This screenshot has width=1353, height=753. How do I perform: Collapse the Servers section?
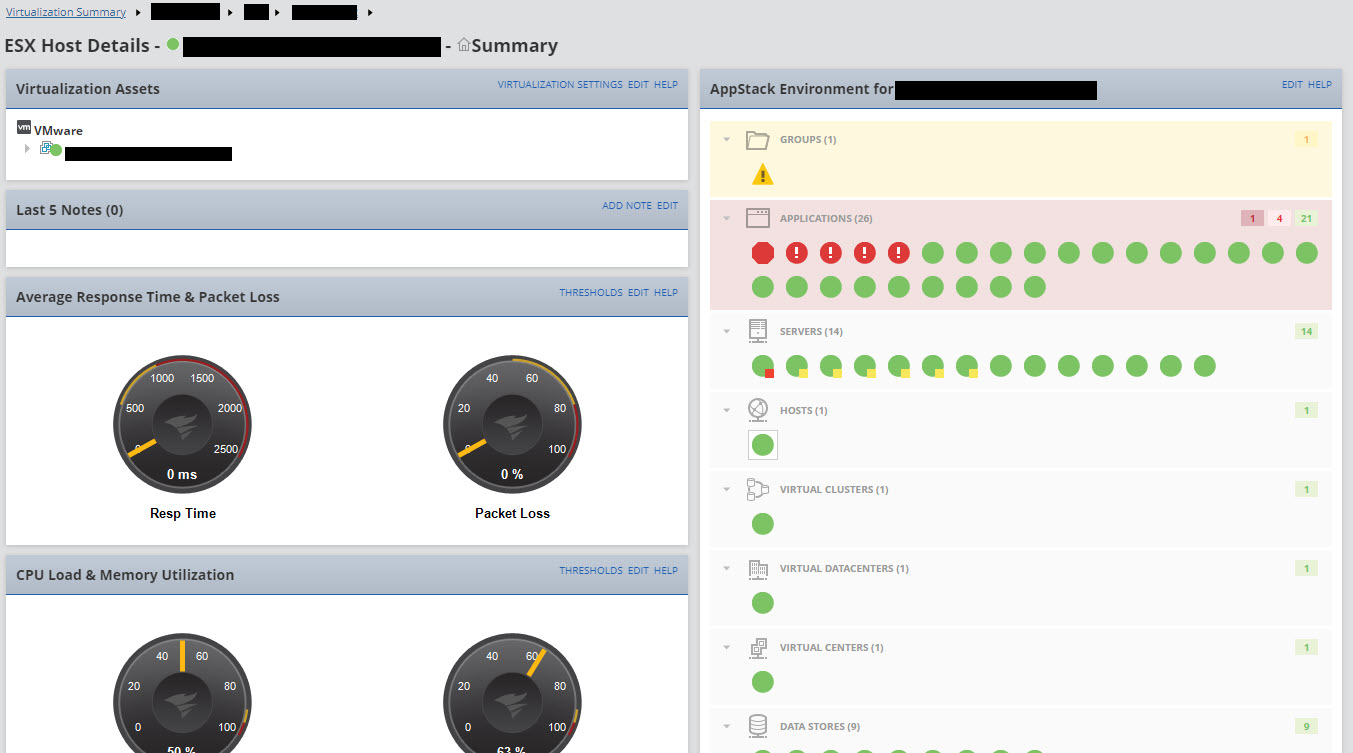(x=727, y=332)
